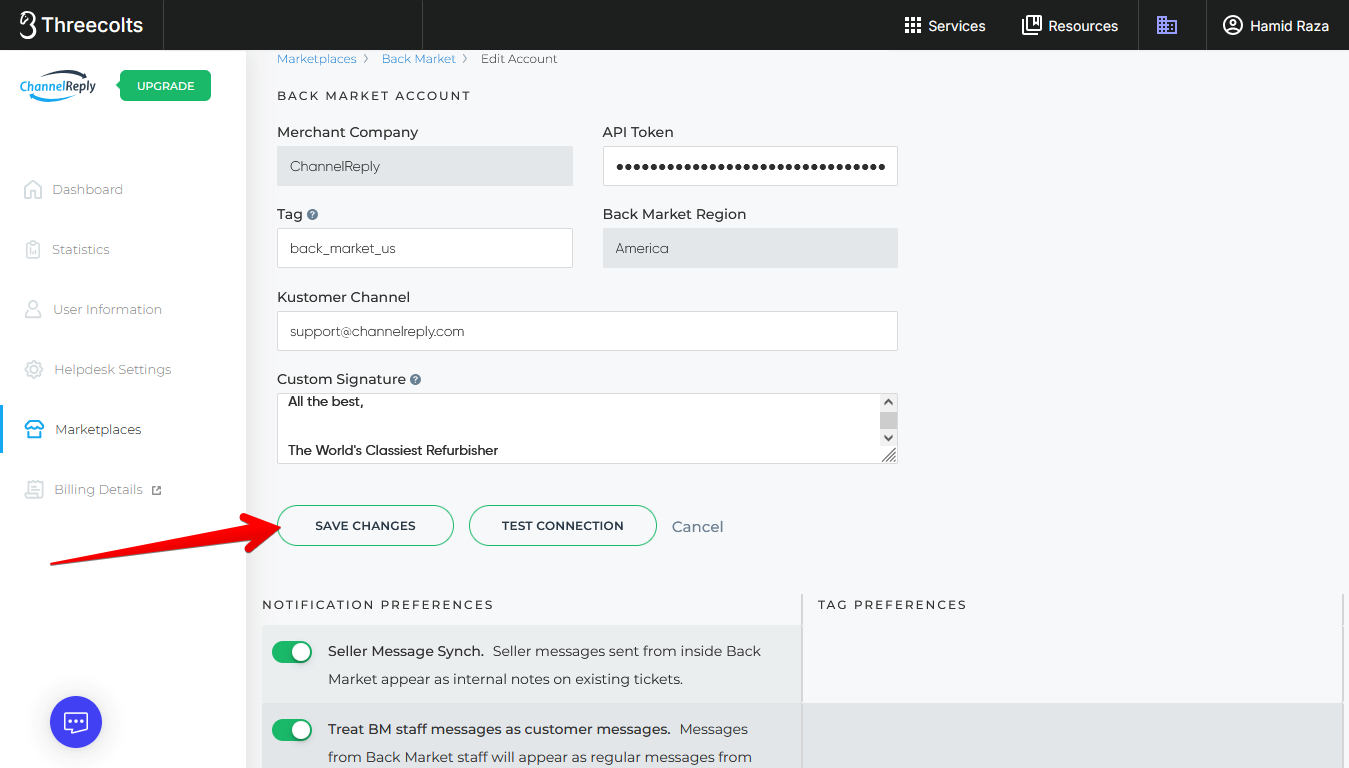The image size is (1349, 768).
Task: Click the API Token field
Action: [750, 166]
